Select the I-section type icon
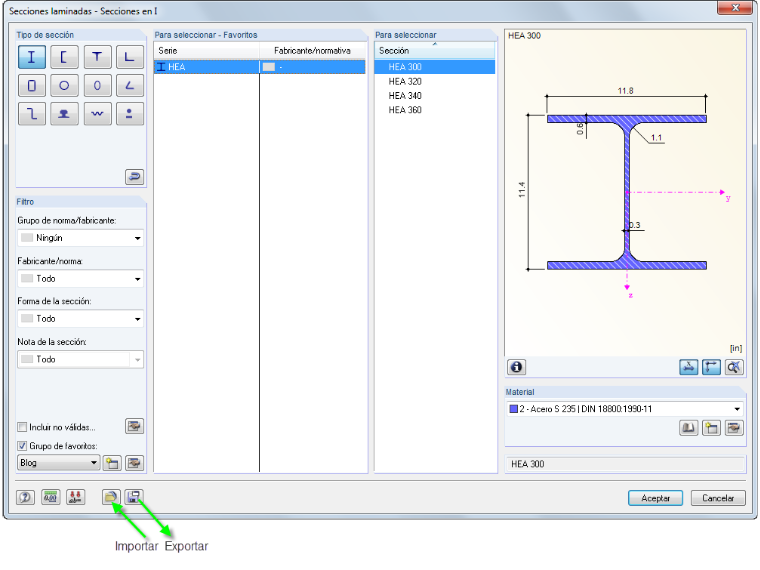Screen dimensions: 760x570 32,57
